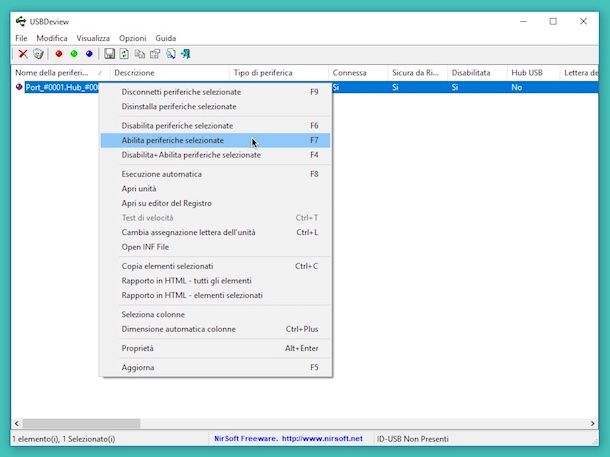Viewport: 610px width, 457px height.
Task: Open the File menu
Action: coord(21,38)
